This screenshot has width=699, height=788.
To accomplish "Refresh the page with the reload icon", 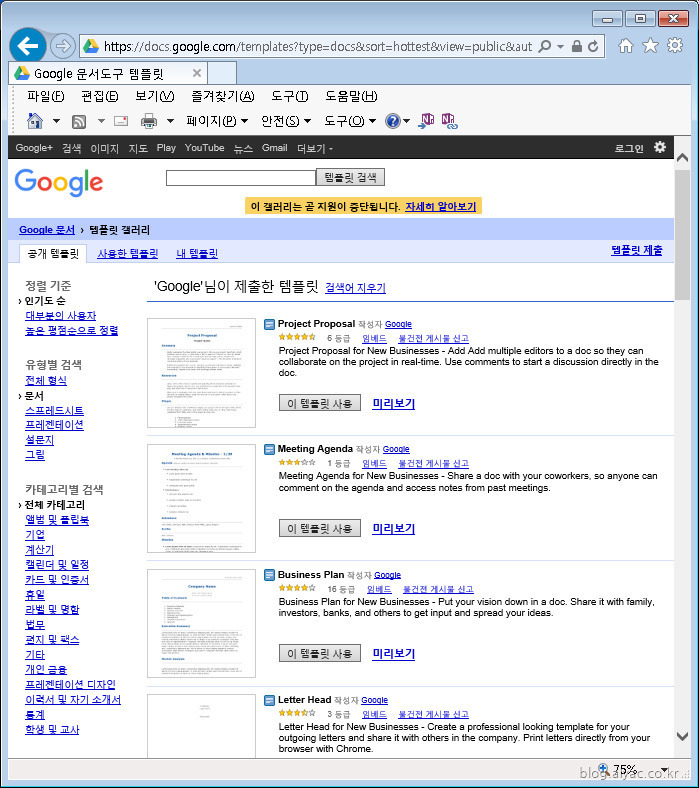I will point(593,47).
